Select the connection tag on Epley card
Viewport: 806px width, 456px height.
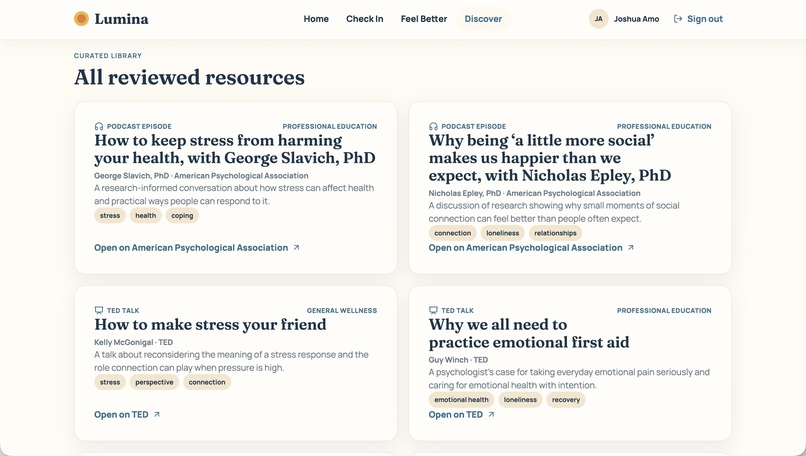click(453, 233)
